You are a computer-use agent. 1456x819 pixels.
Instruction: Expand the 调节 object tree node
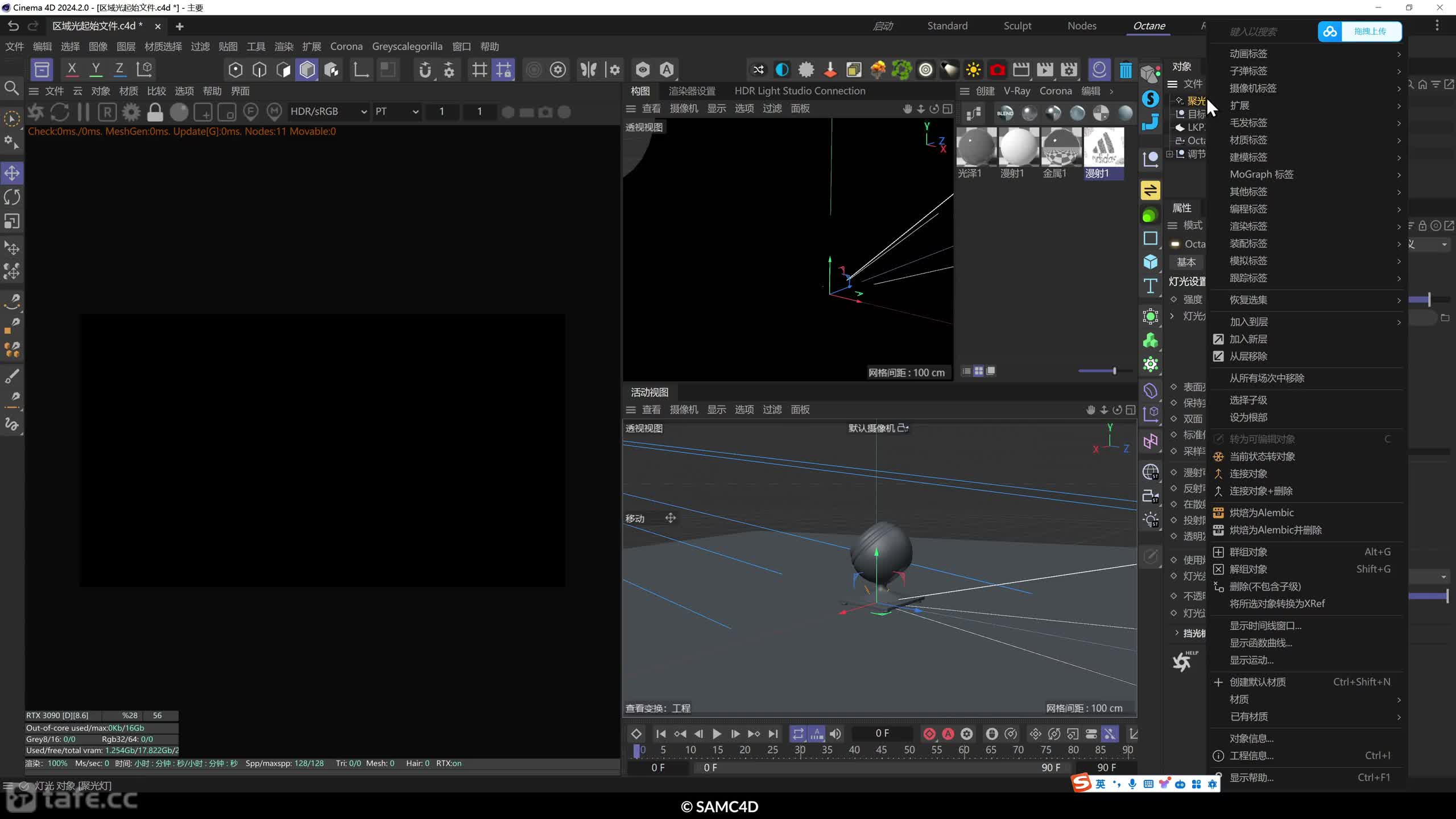point(1169,154)
